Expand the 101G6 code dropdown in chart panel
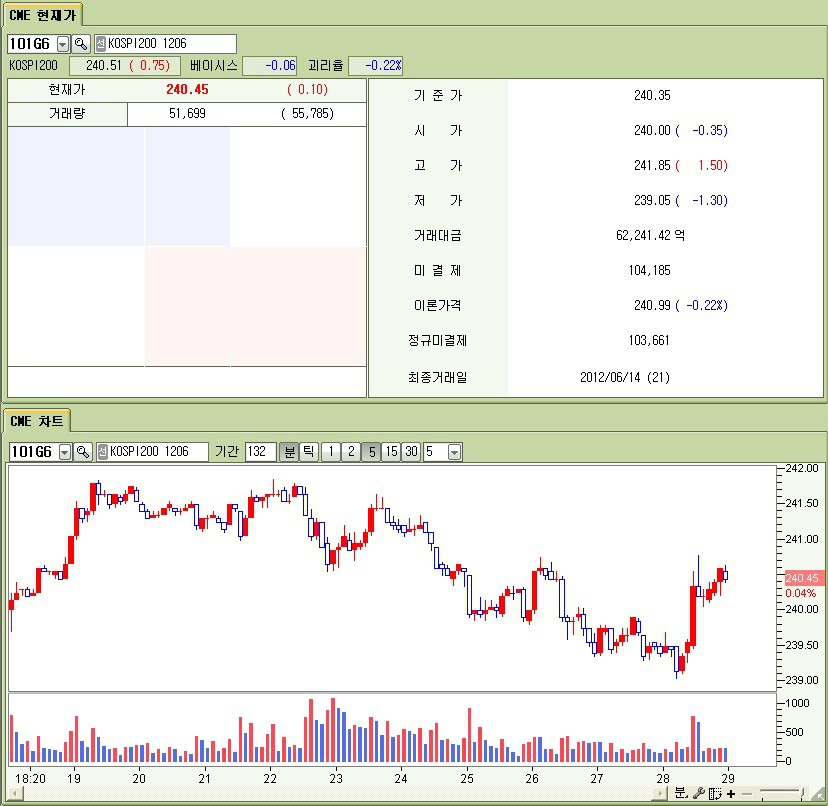Screen dimensions: 828x806 click(65, 452)
